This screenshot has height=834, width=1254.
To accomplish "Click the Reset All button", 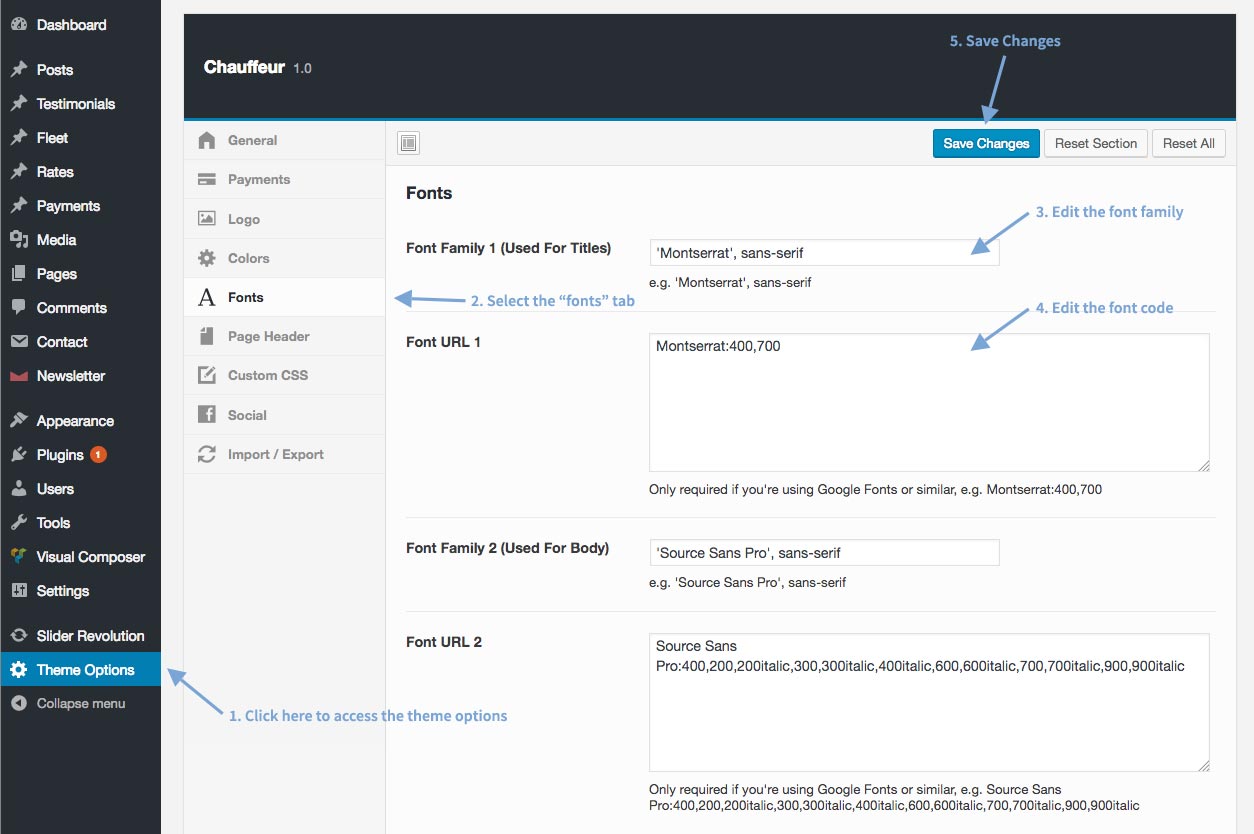I will click(1188, 143).
